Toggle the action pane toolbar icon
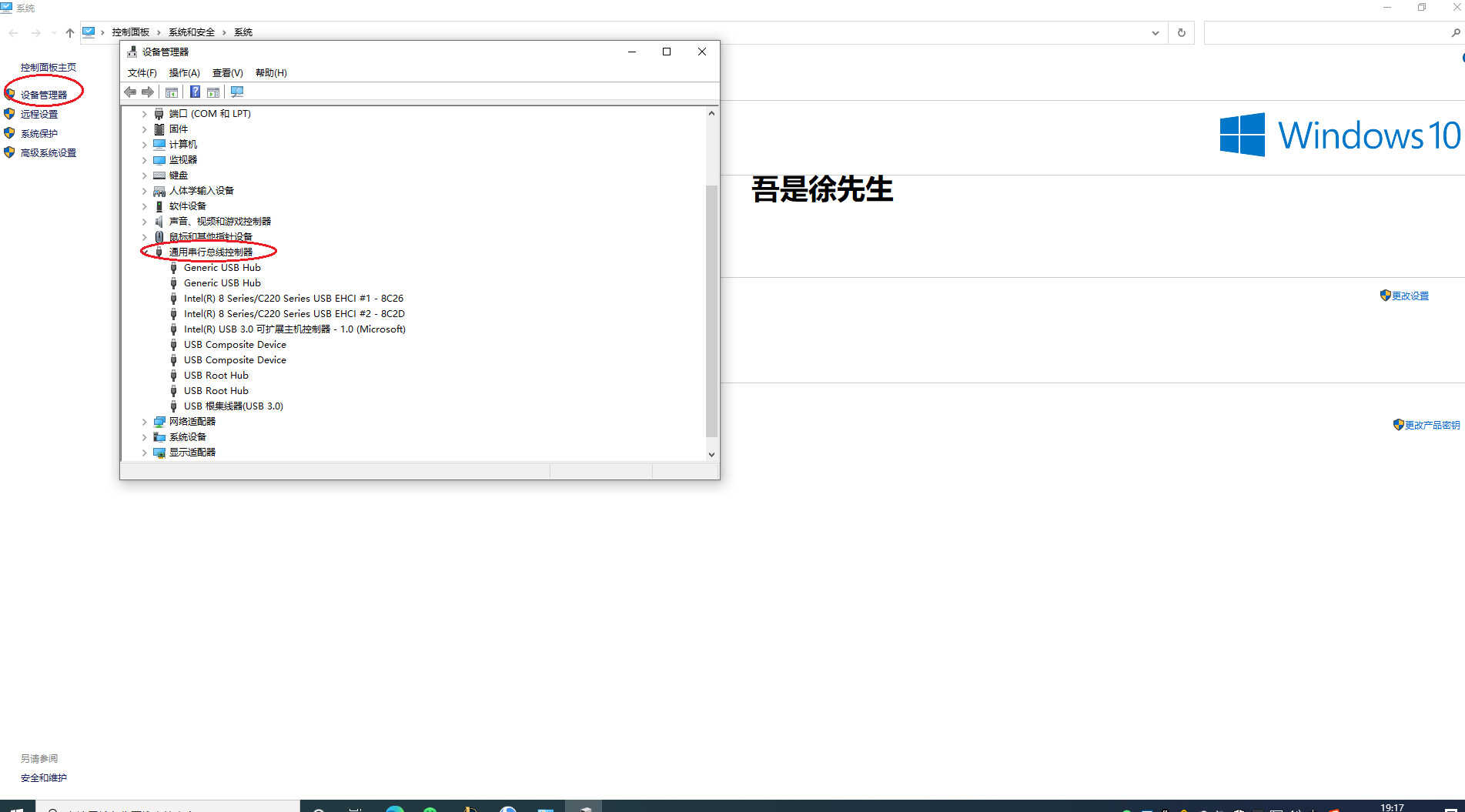 click(x=213, y=92)
